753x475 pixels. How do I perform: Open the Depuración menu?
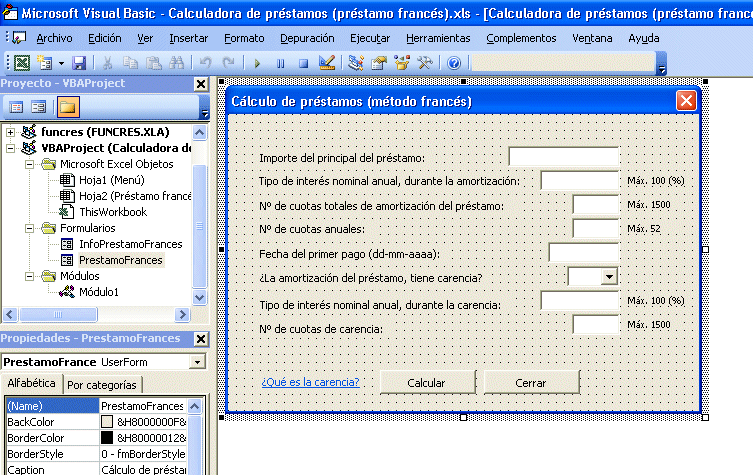tap(307, 38)
